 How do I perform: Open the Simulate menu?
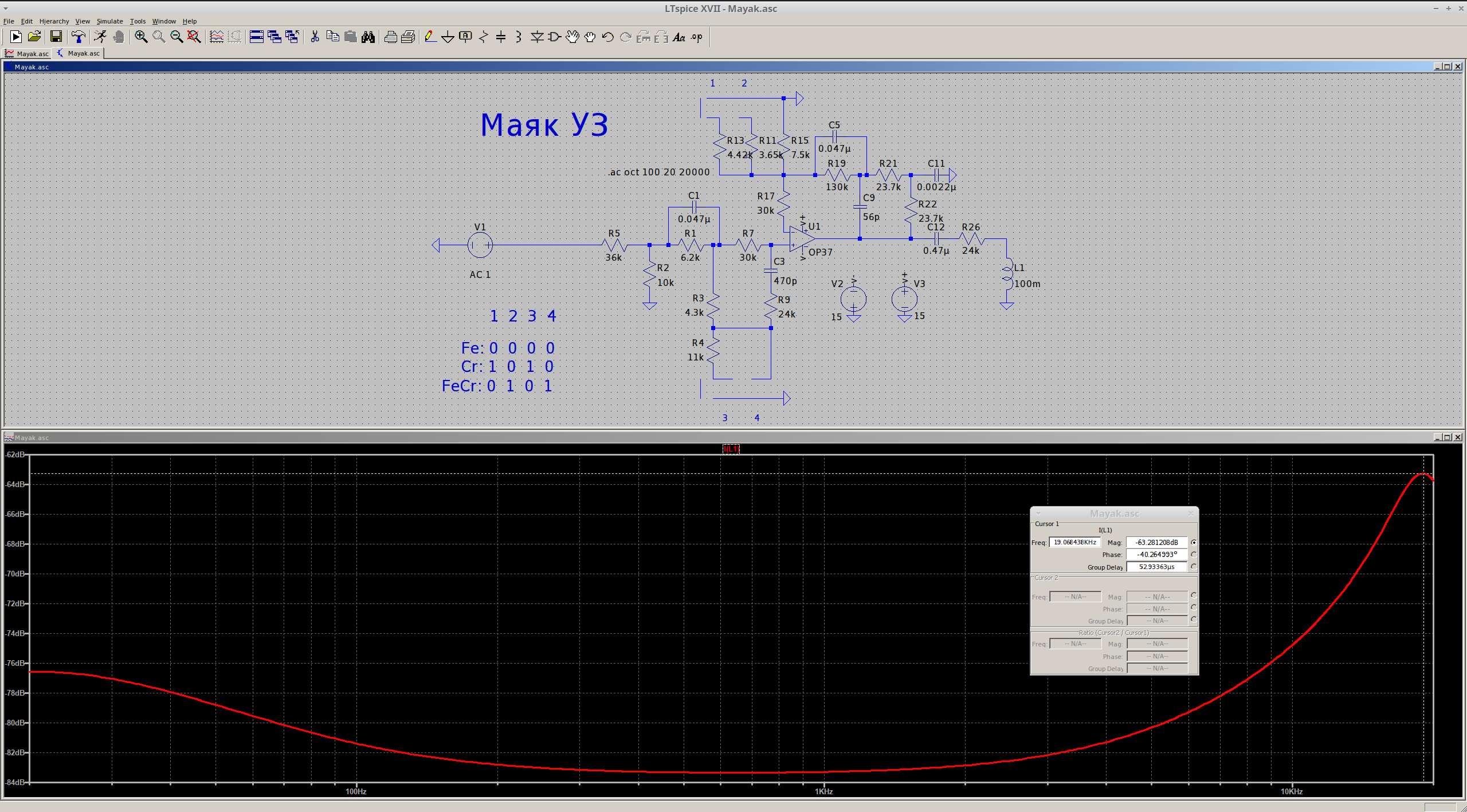pyautogui.click(x=109, y=21)
